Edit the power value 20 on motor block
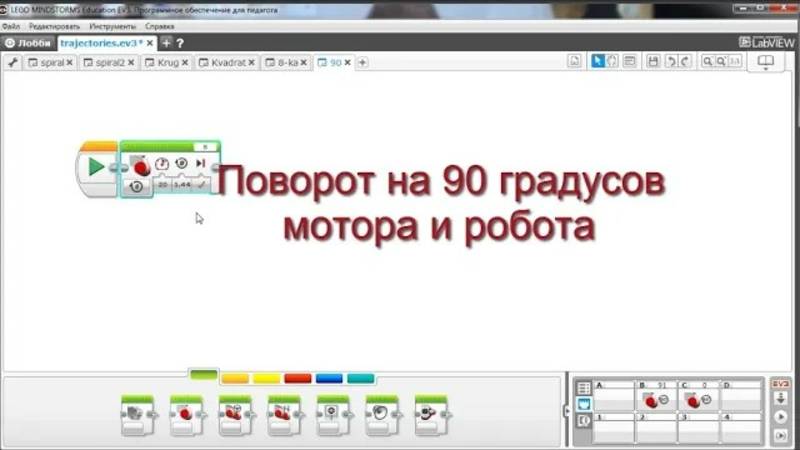Image resolution: width=800 pixels, height=450 pixels. tap(162, 184)
